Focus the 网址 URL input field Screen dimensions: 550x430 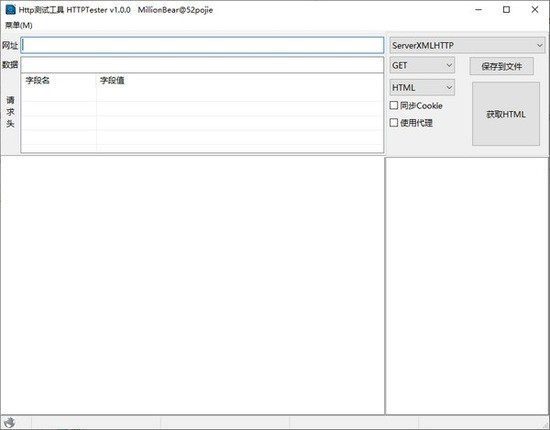tap(202, 45)
